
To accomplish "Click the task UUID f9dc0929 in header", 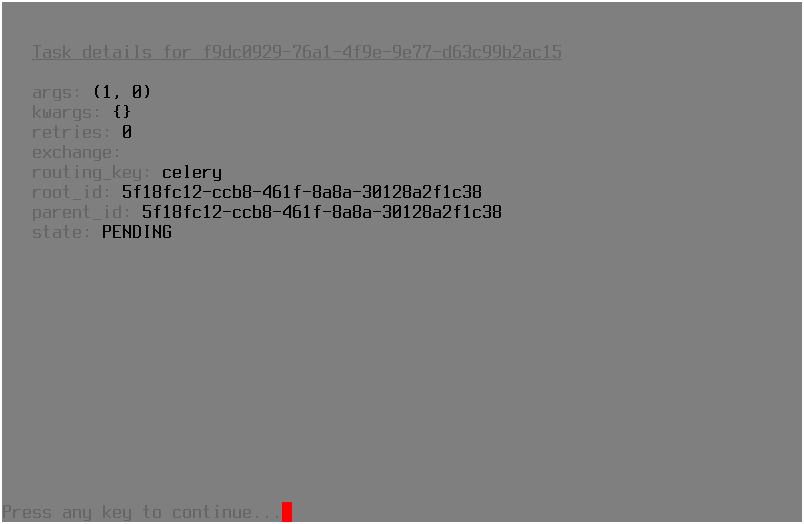I will 382,52.
